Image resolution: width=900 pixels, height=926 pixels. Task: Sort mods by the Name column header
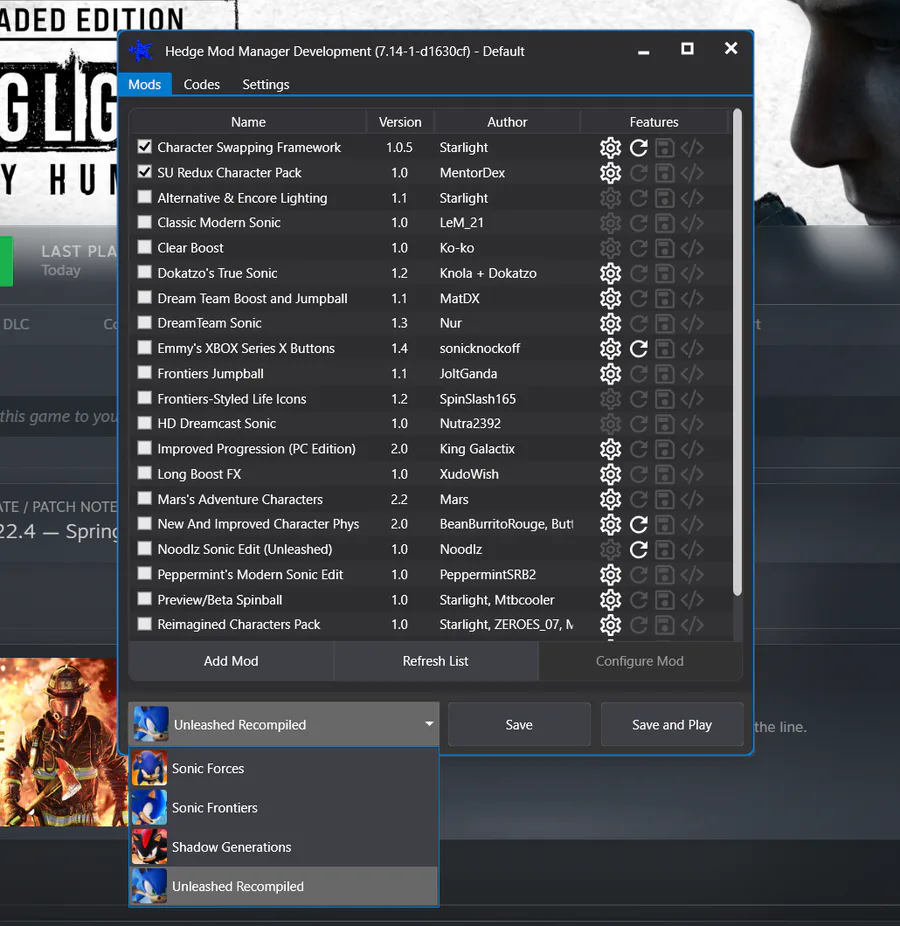tap(248, 122)
